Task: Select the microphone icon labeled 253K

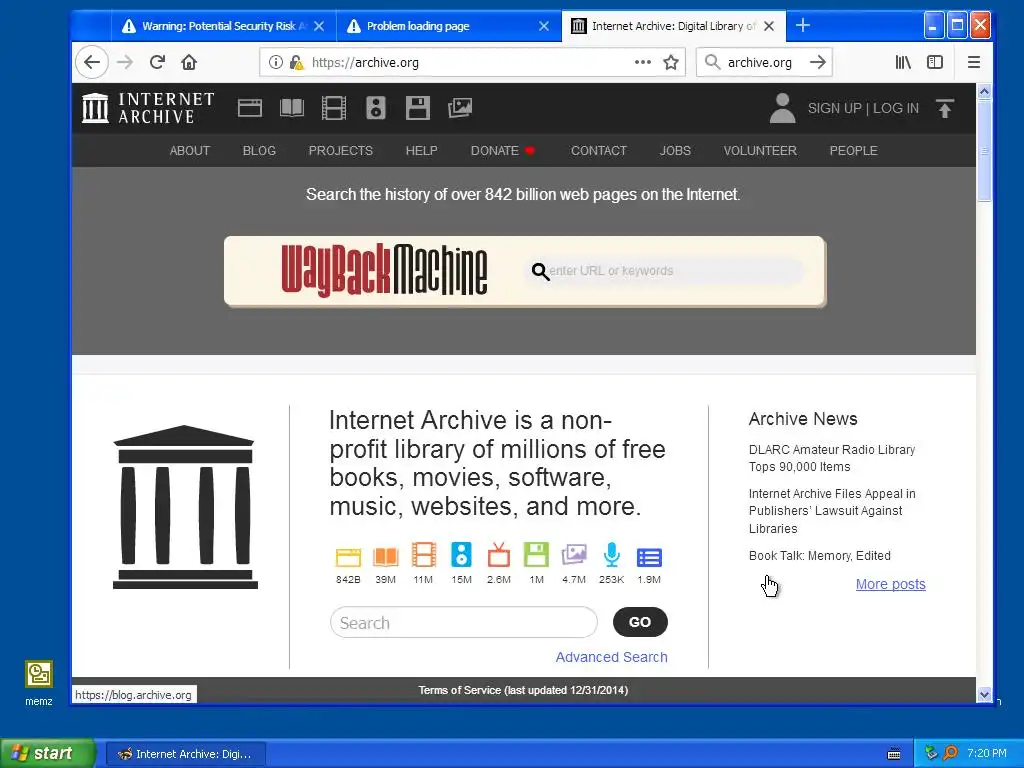Action: pyautogui.click(x=611, y=555)
